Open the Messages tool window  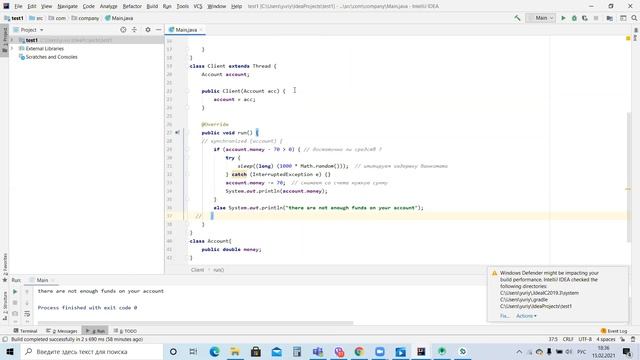point(62,331)
